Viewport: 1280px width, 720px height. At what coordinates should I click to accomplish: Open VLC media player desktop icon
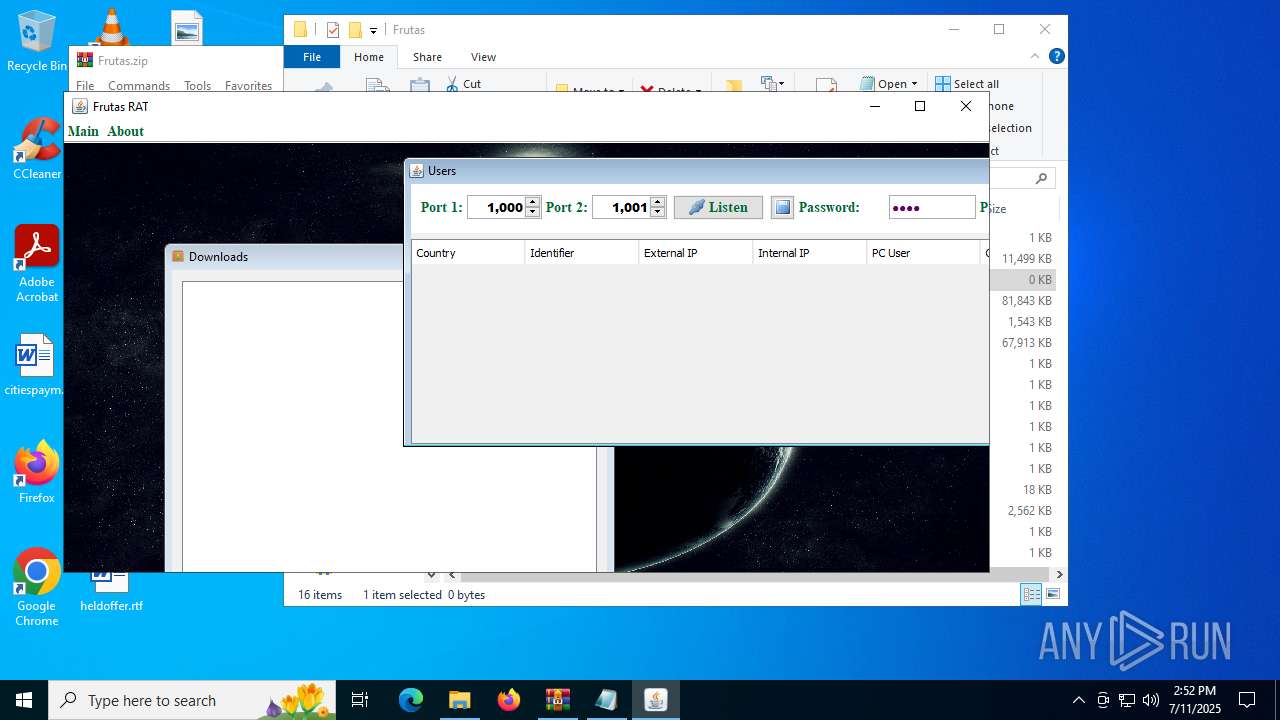tap(111, 27)
